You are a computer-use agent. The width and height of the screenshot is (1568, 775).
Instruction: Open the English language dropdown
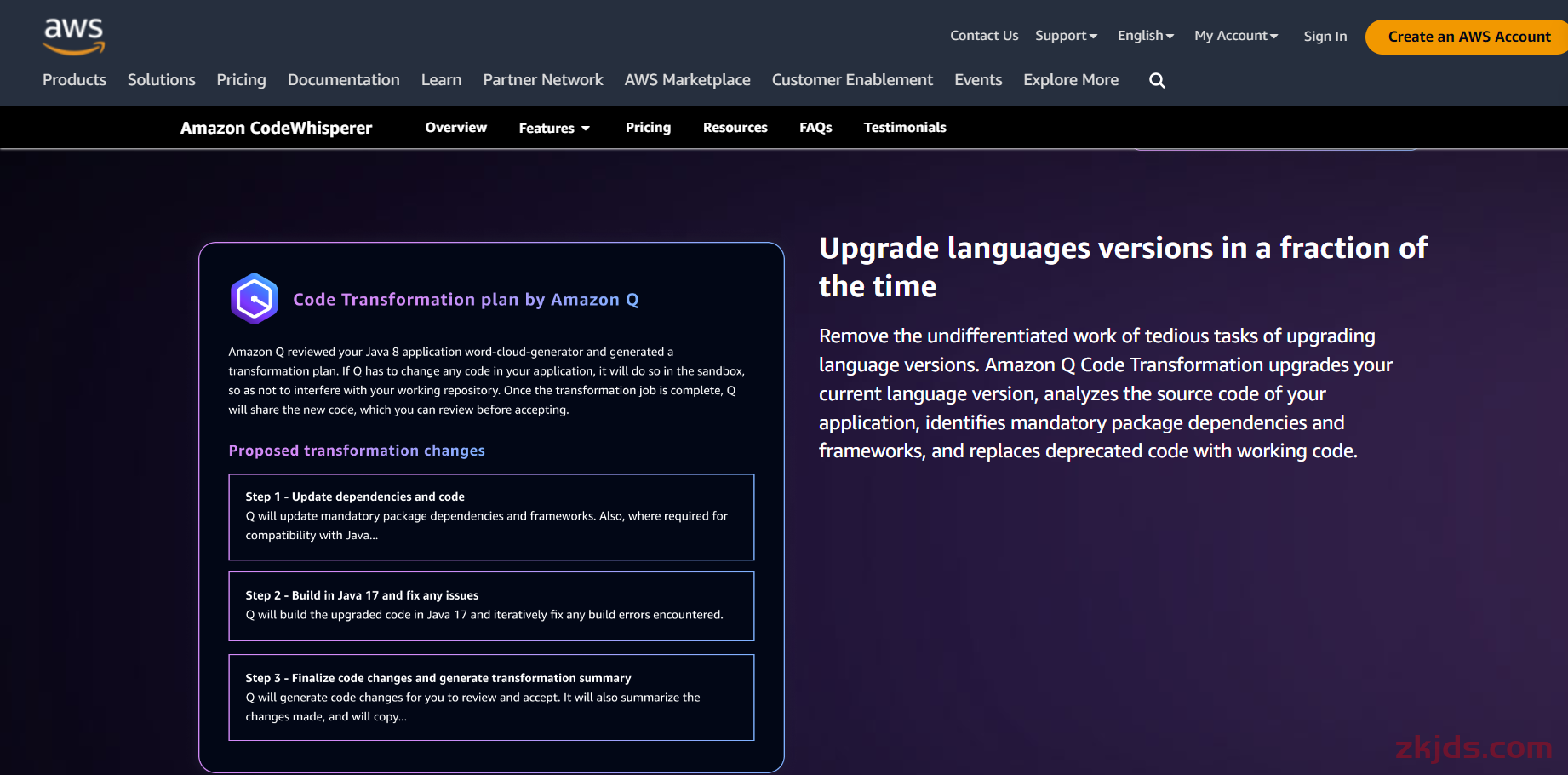pos(1146,36)
